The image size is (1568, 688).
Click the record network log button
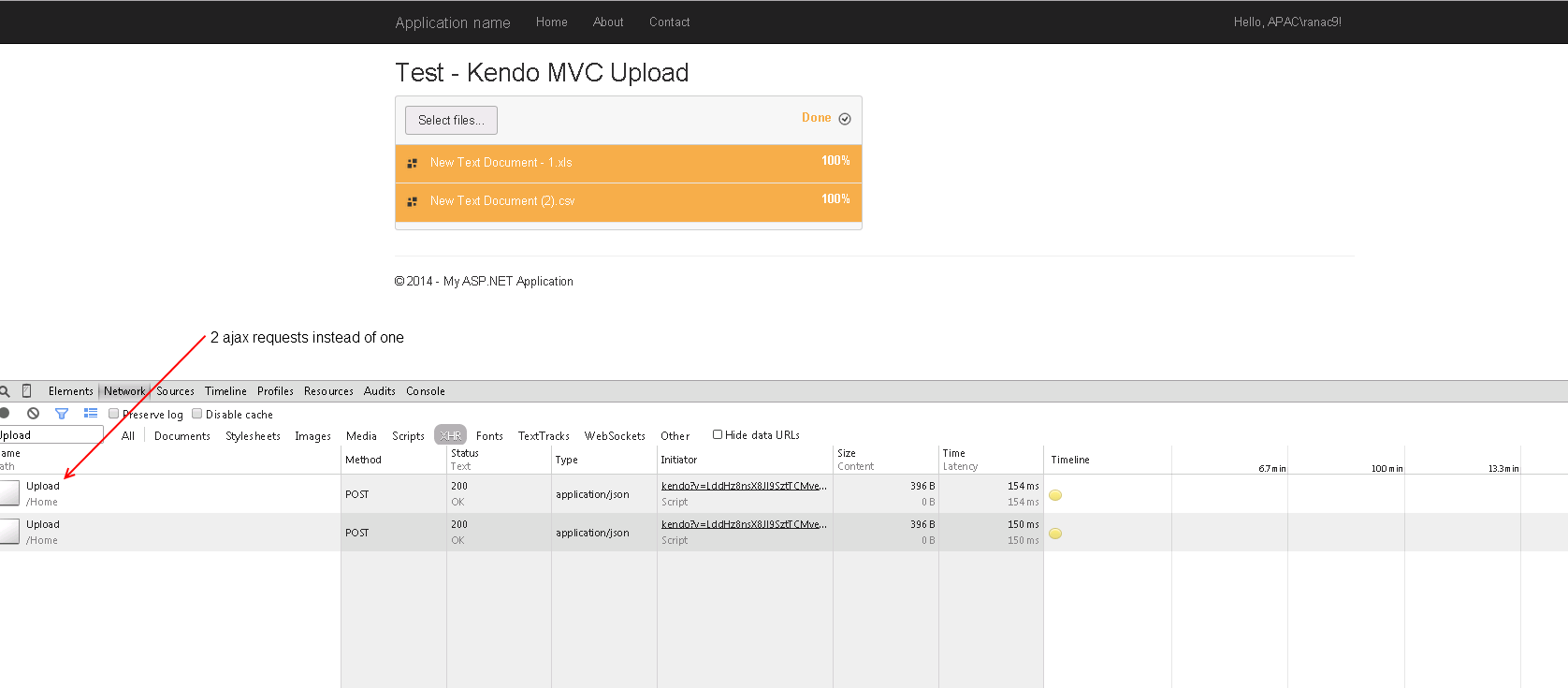[x=5, y=413]
